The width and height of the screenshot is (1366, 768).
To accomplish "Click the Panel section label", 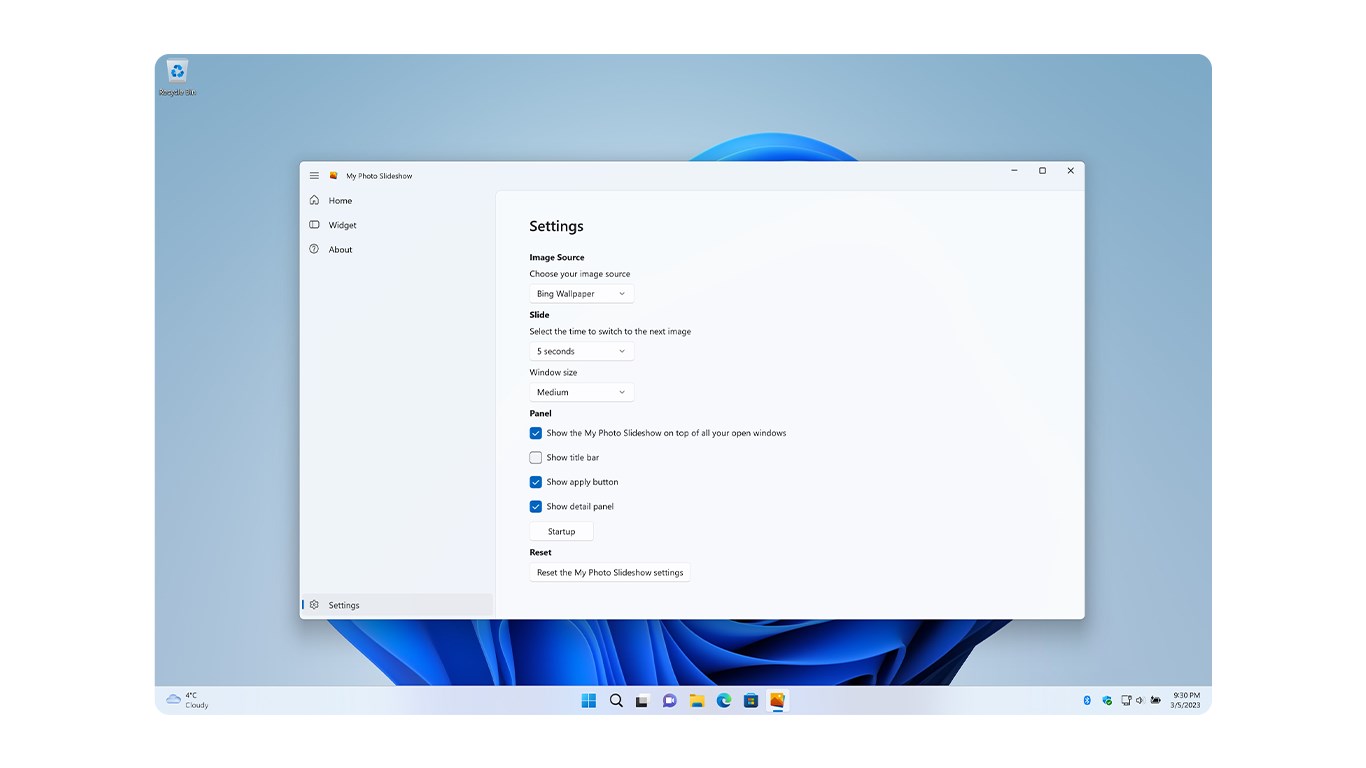I will pos(540,413).
